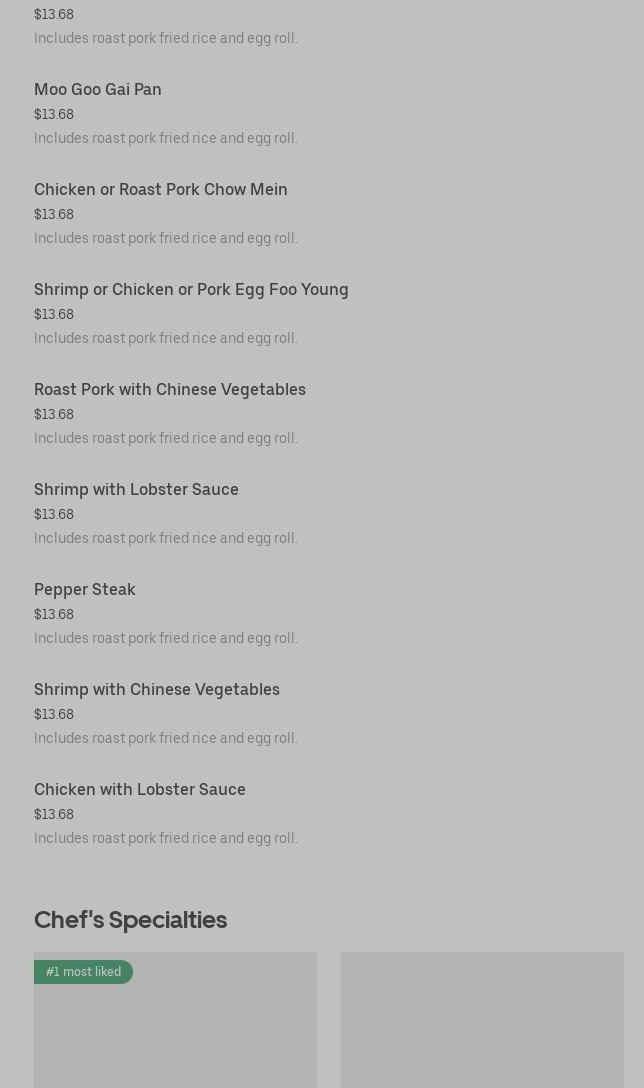Open the right Chef's Specialties card image
Image resolution: width=644 pixels, height=1088 pixels.
click(482, 1020)
